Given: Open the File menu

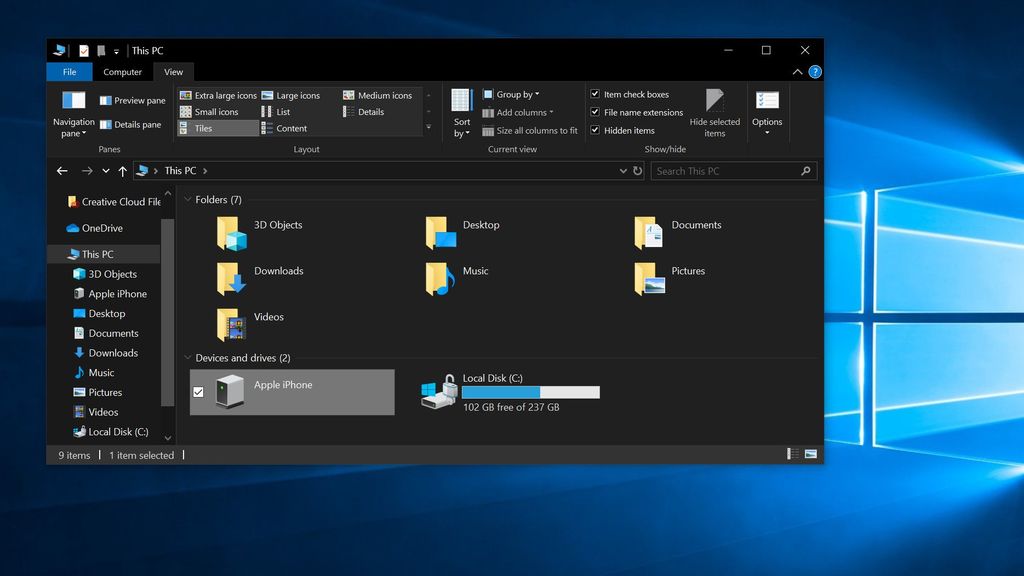Looking at the screenshot, I should [x=68, y=71].
